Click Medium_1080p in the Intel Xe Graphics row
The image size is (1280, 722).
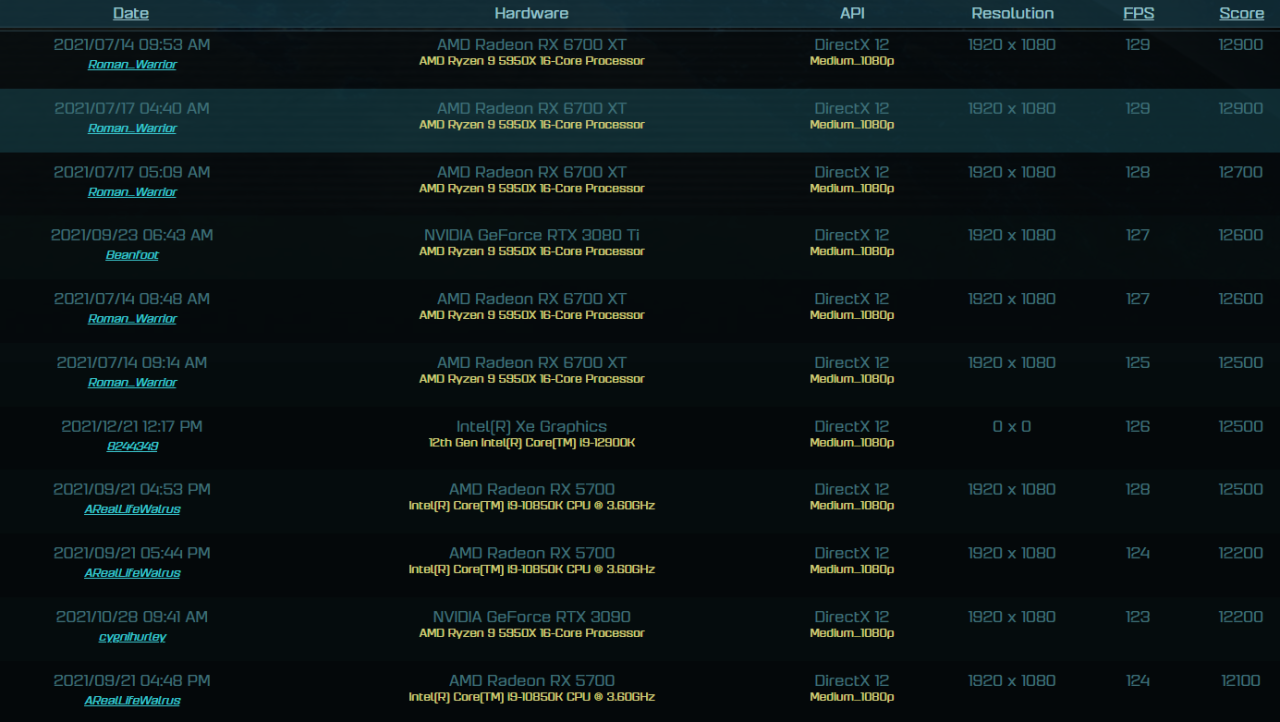coord(851,442)
